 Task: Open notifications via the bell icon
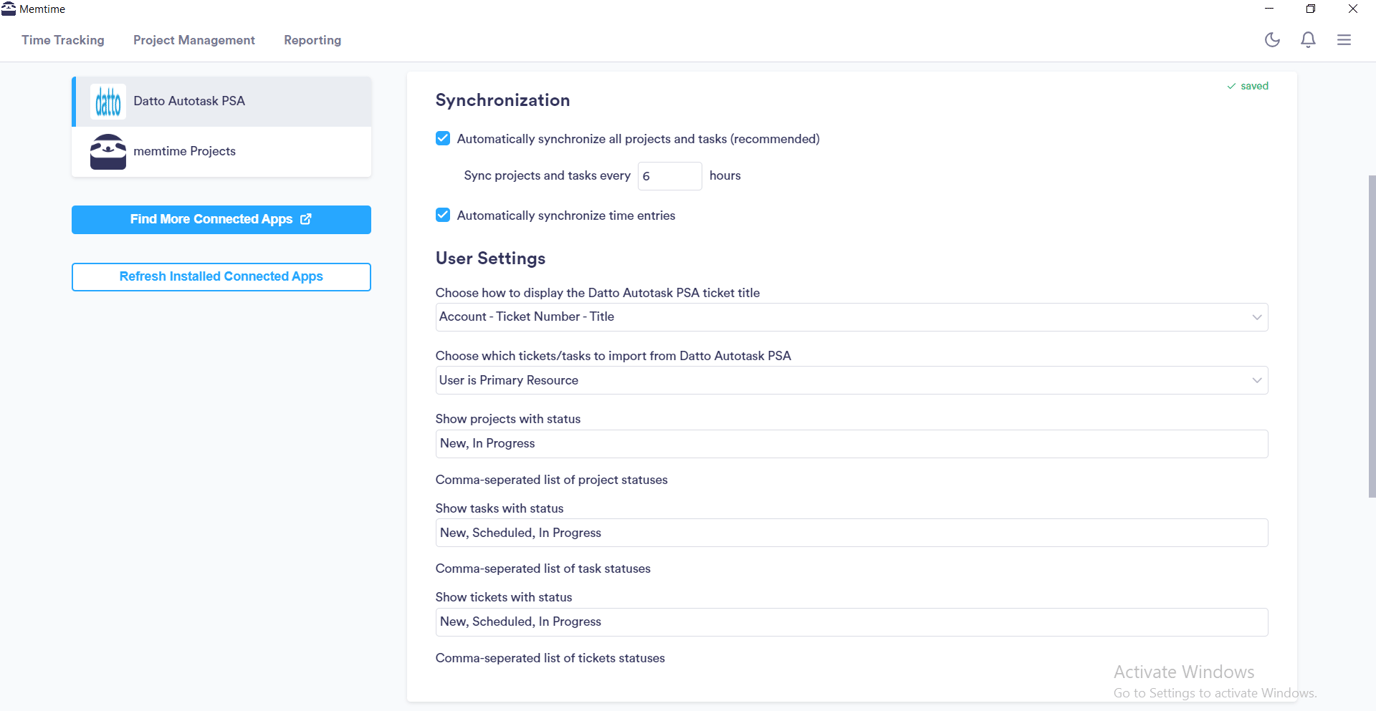coord(1308,40)
